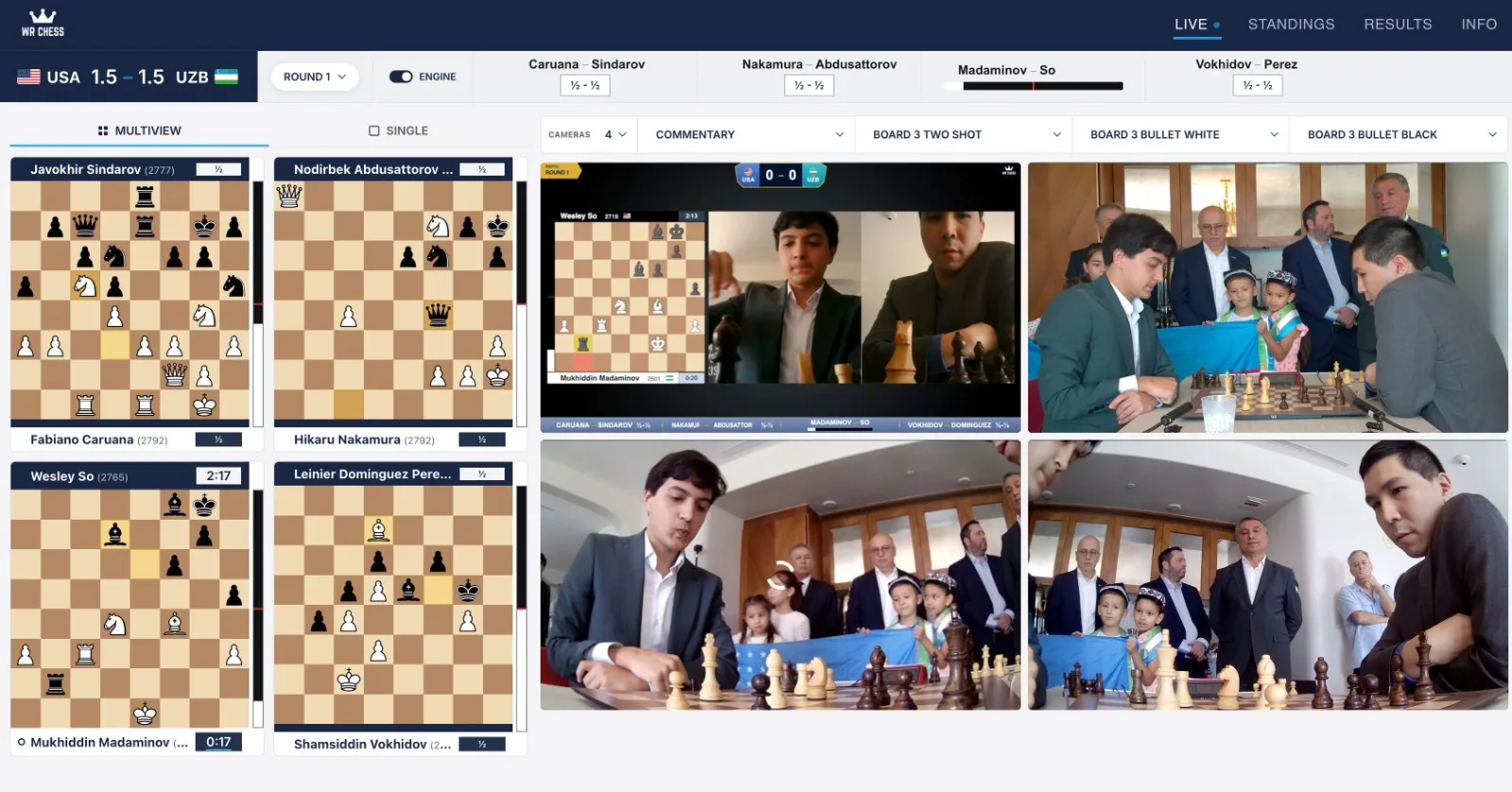Select the Vokhidov – Perez match

coord(1246,76)
